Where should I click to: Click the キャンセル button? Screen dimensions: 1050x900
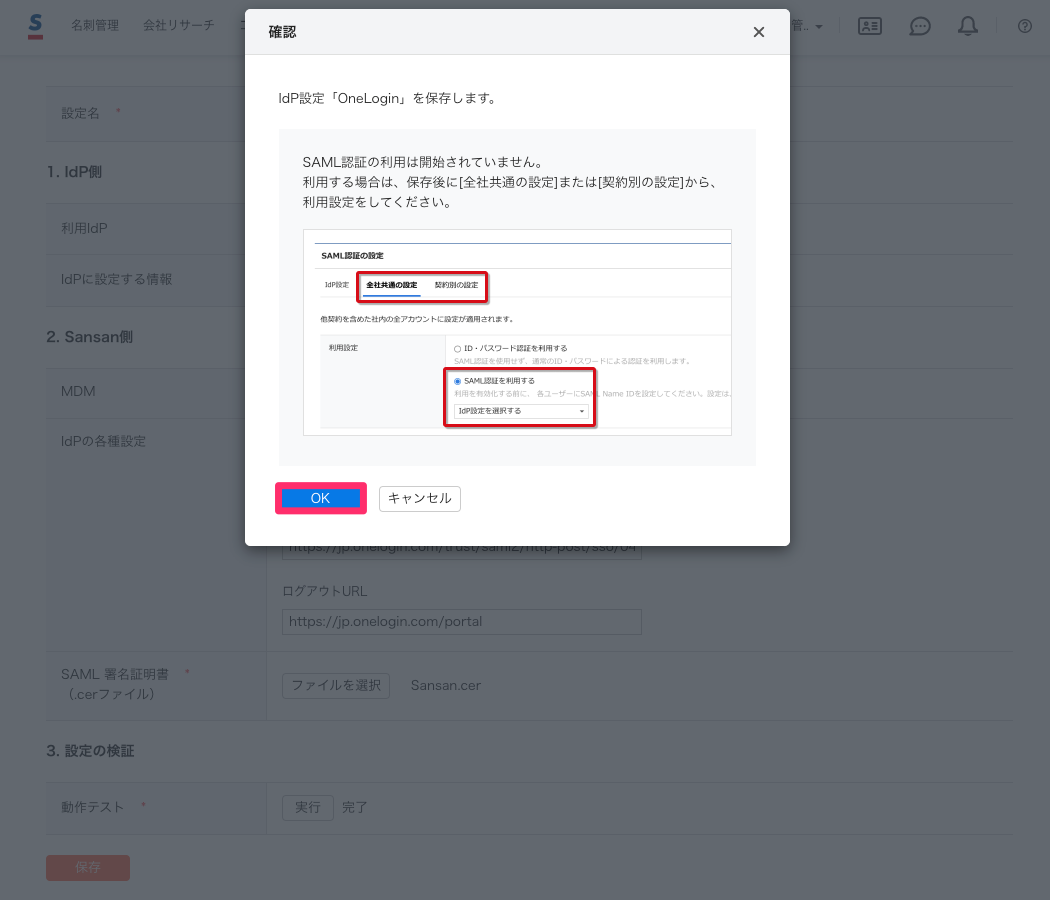(x=420, y=498)
